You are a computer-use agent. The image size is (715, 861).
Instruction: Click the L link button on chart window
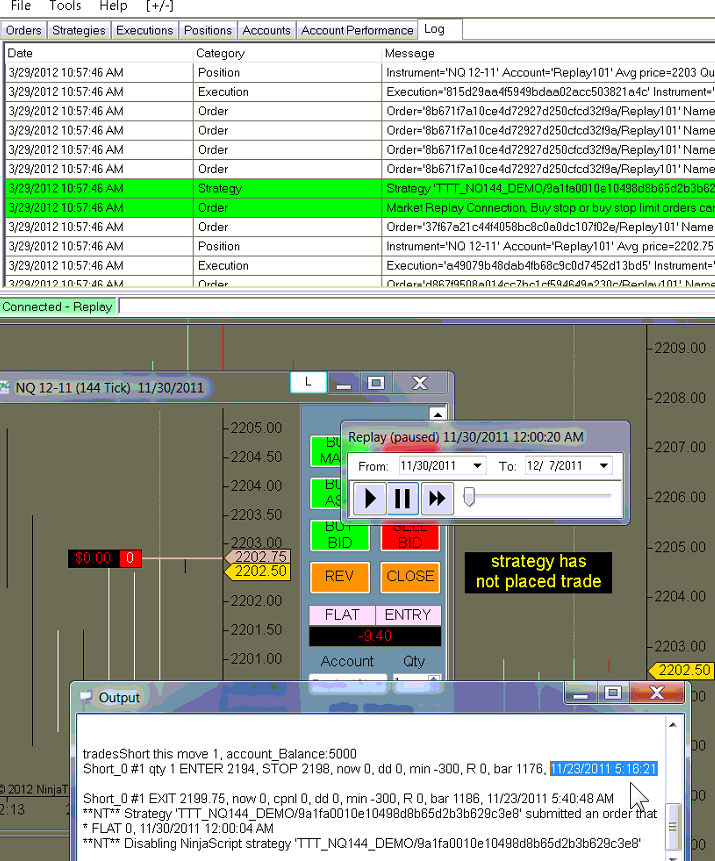pyautogui.click(x=308, y=382)
